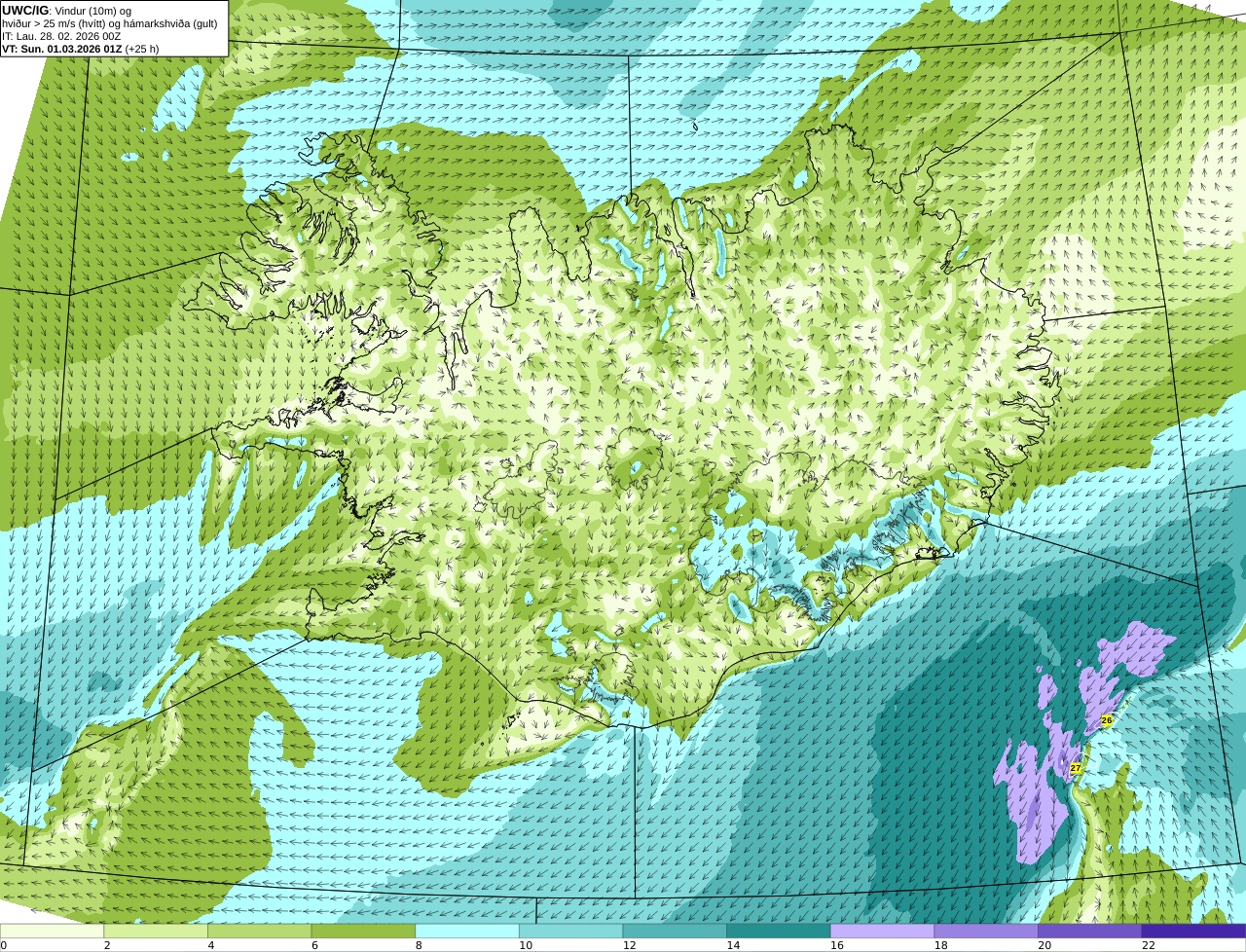Viewport: 1246px width, 952px height.
Task: Pick the 6–8 m/s olive green legend swatch
Action: 363,932
